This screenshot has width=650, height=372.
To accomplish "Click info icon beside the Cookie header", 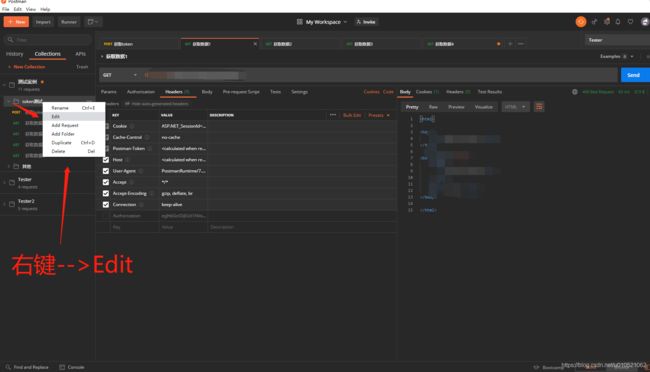I will coord(132,126).
